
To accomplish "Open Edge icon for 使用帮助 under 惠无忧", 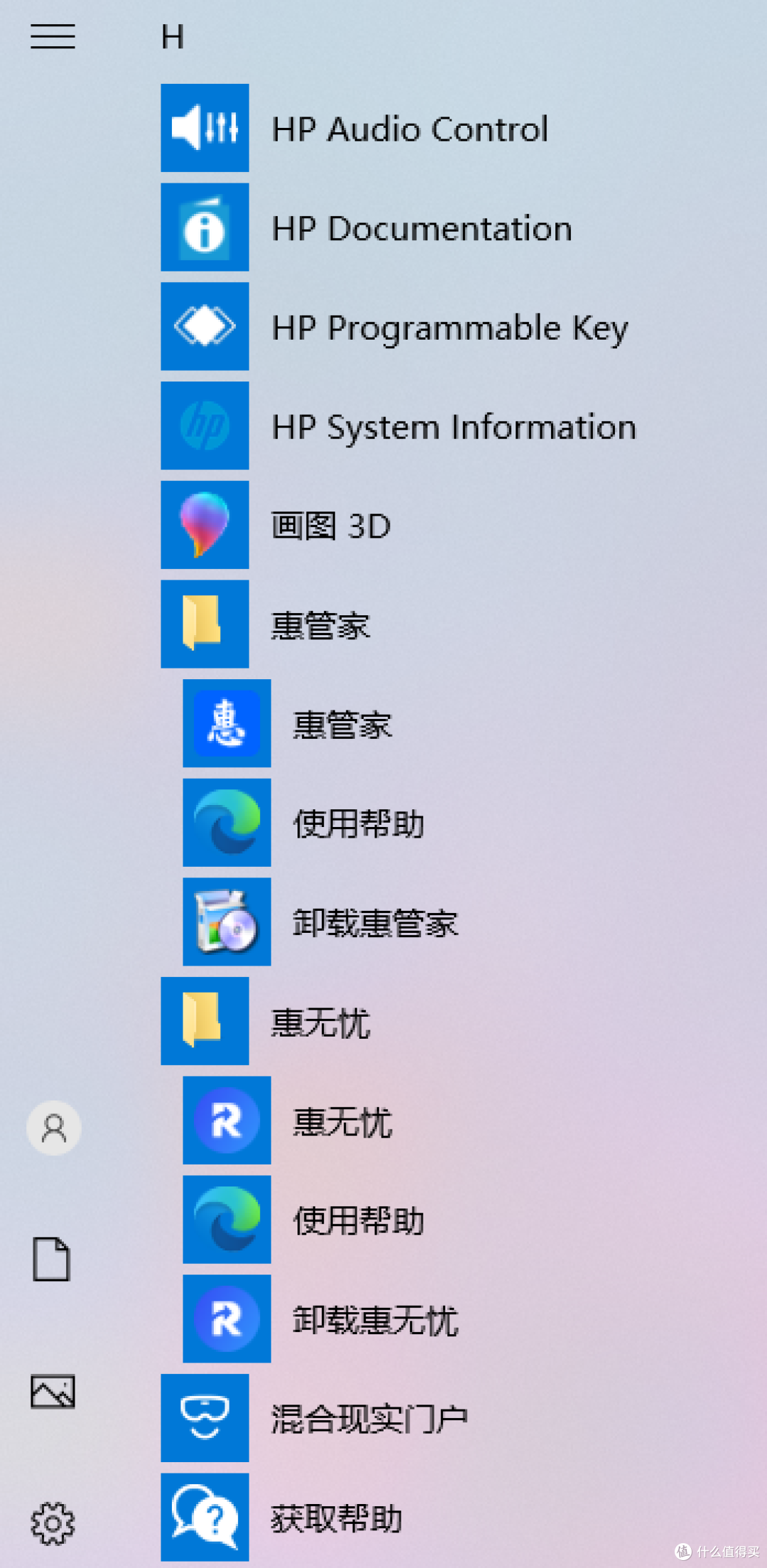I will click(227, 1220).
